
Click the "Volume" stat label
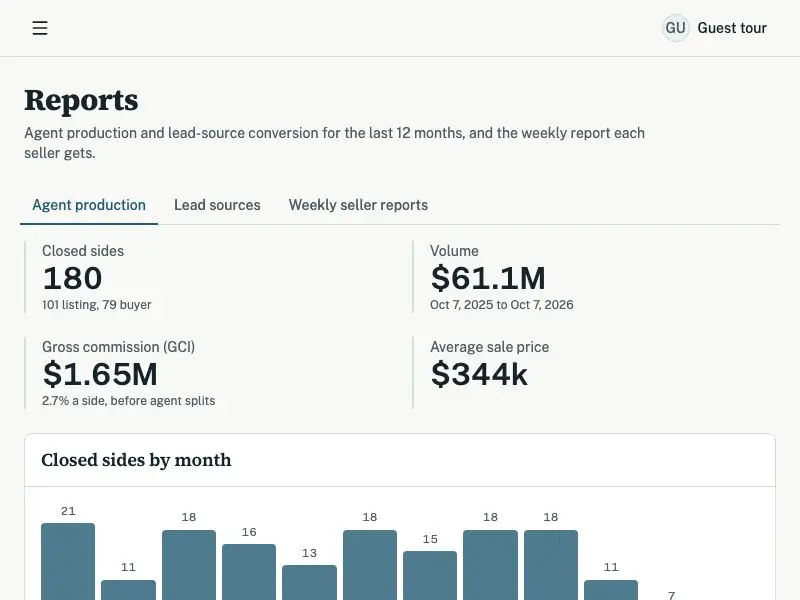tap(454, 251)
